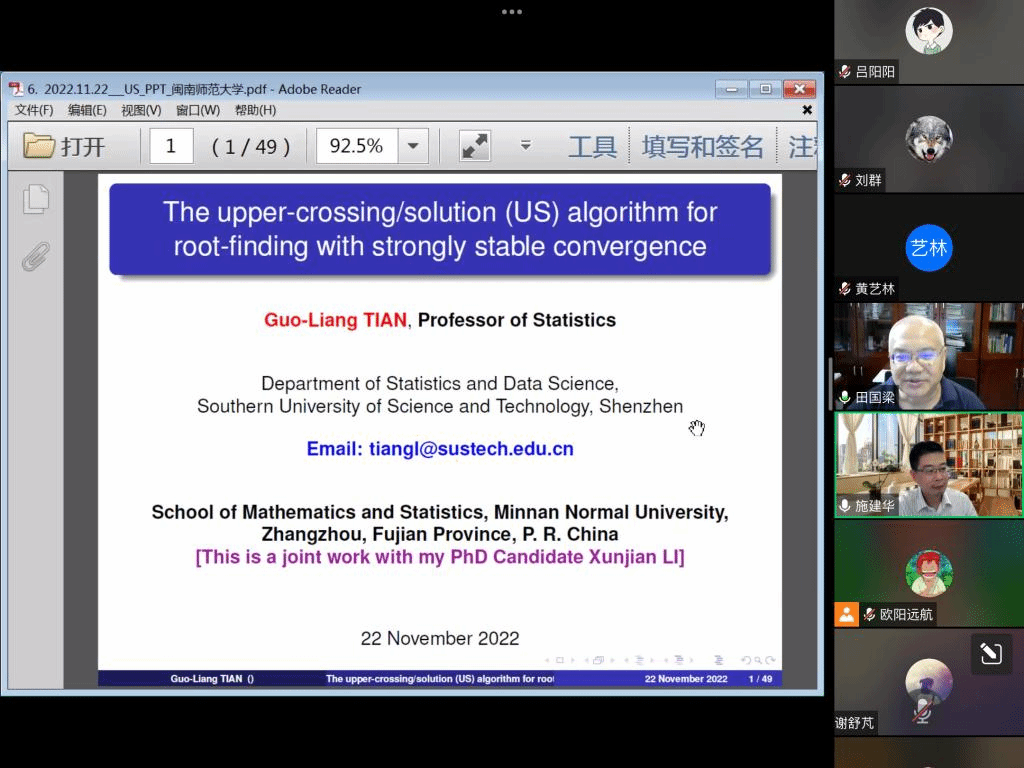Open the 填写和签名 pane
The width and height of the screenshot is (1024, 768).
point(702,147)
